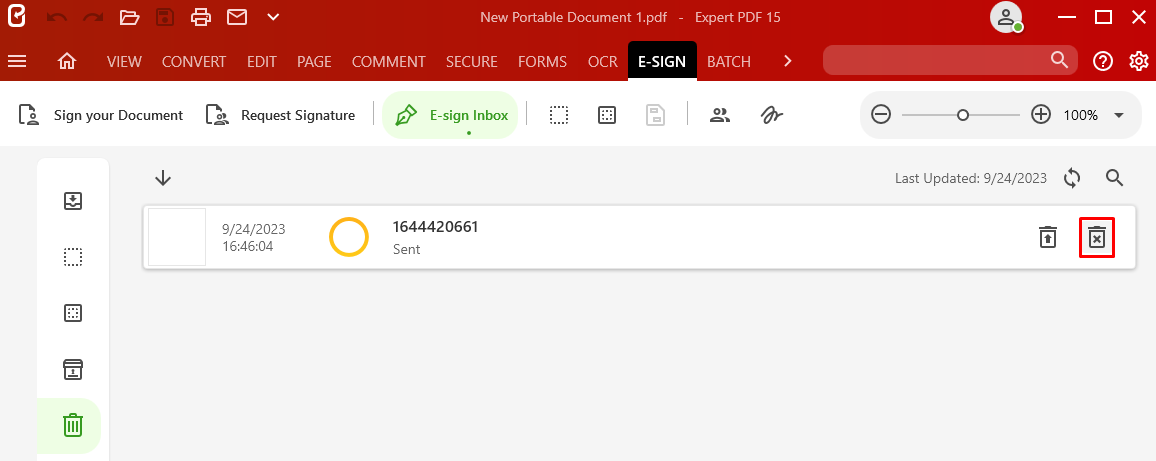
Task: Open the Trash folder in sidebar
Action: 72,425
